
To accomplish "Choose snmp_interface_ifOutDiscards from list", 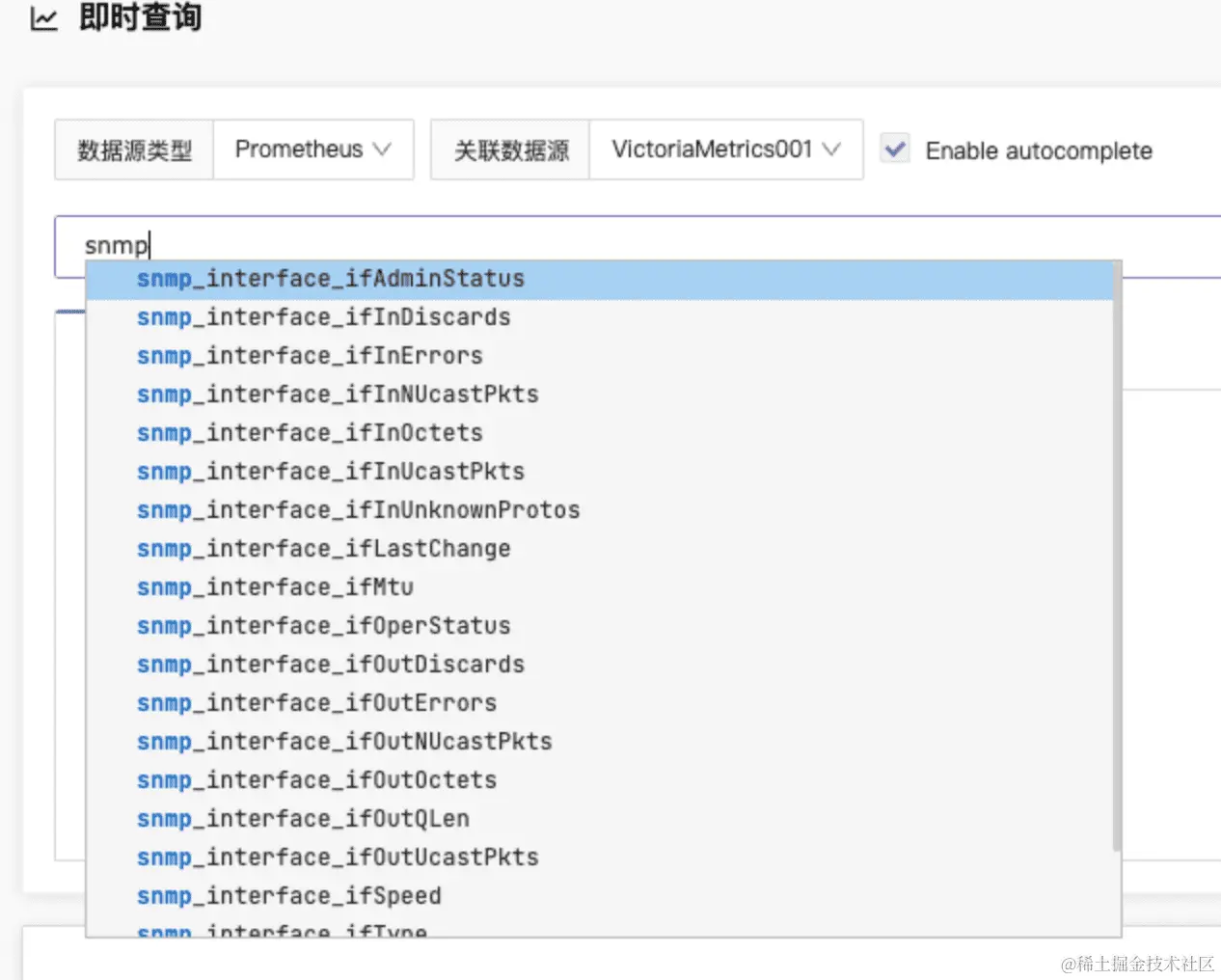I will pos(599,665).
